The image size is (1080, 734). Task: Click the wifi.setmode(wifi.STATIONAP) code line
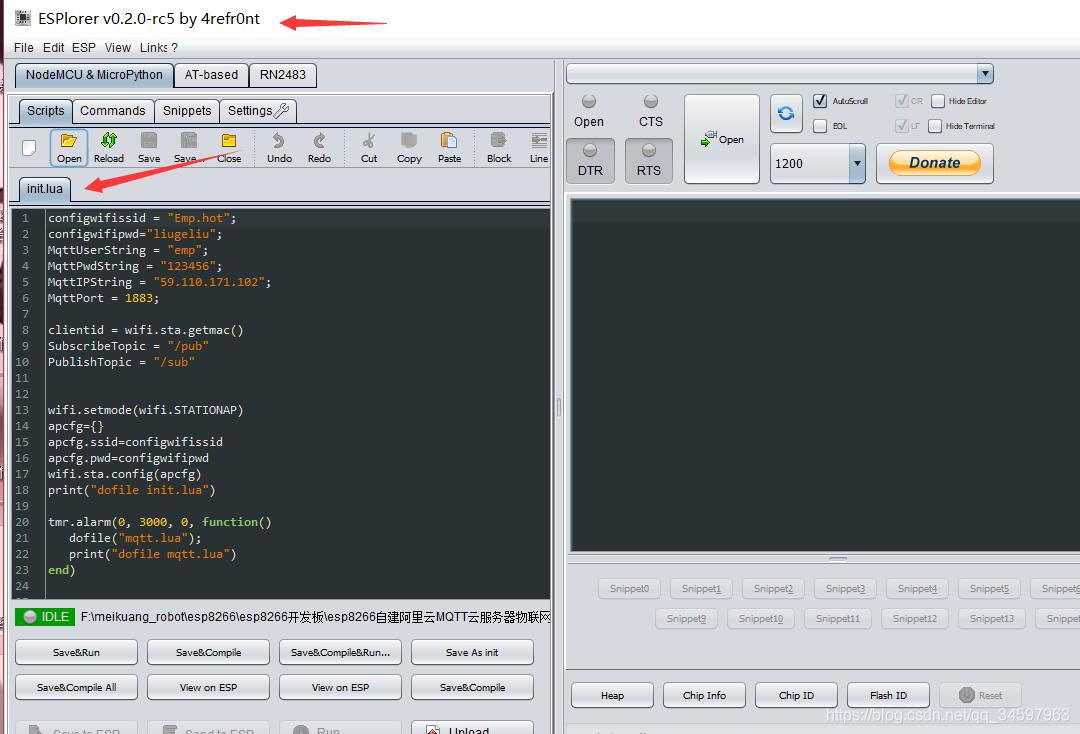pos(145,410)
